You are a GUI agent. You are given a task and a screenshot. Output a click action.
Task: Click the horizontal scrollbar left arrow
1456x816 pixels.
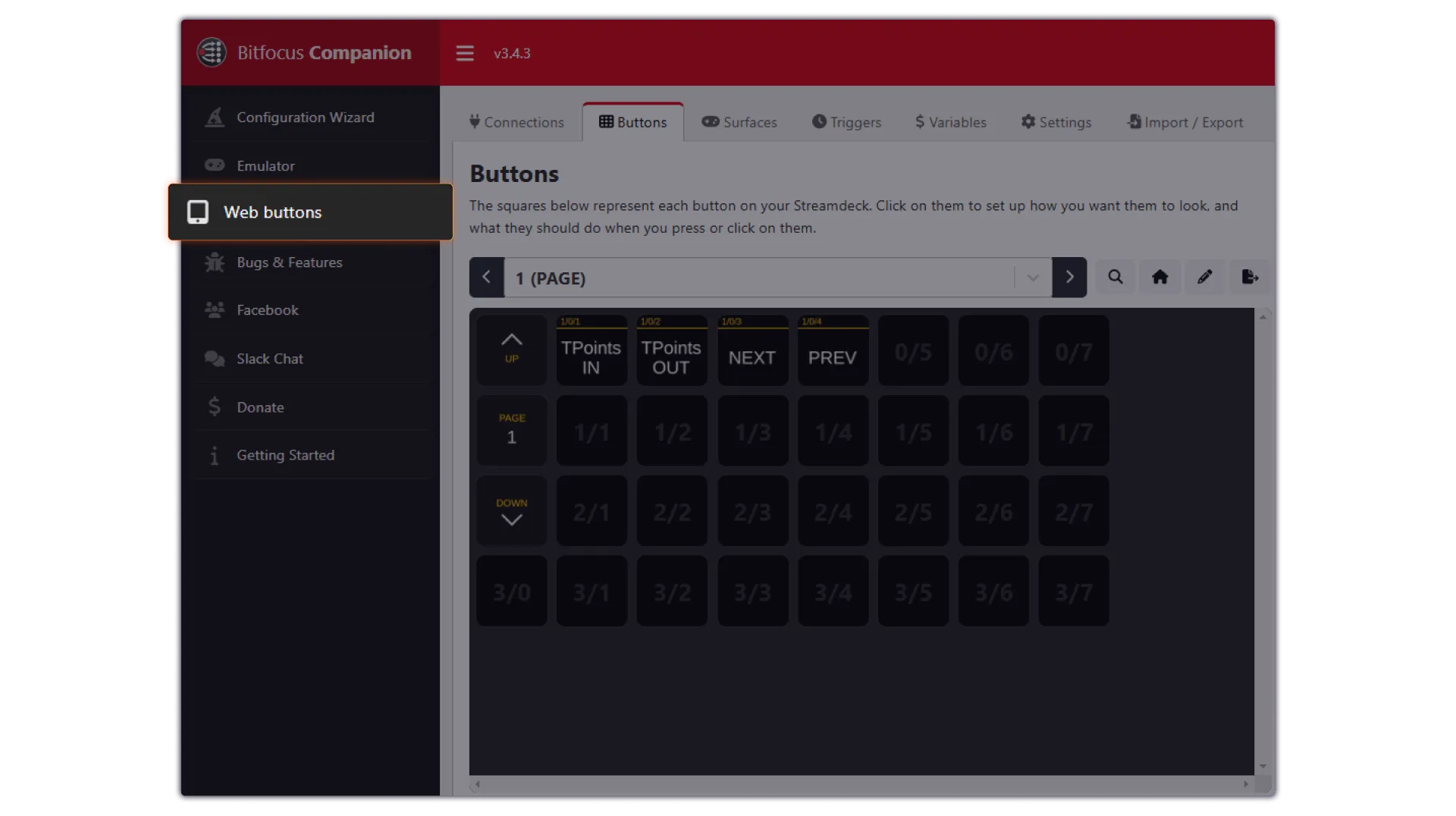pos(477,784)
